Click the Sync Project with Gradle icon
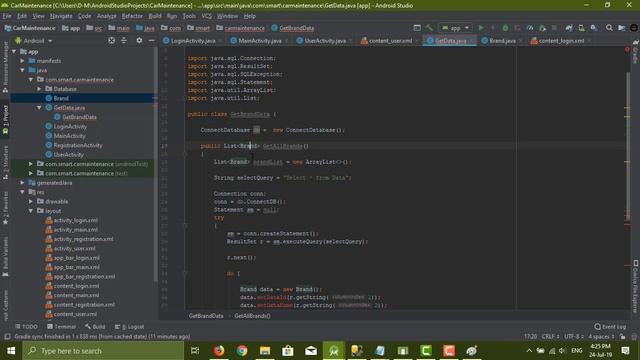 569,28
